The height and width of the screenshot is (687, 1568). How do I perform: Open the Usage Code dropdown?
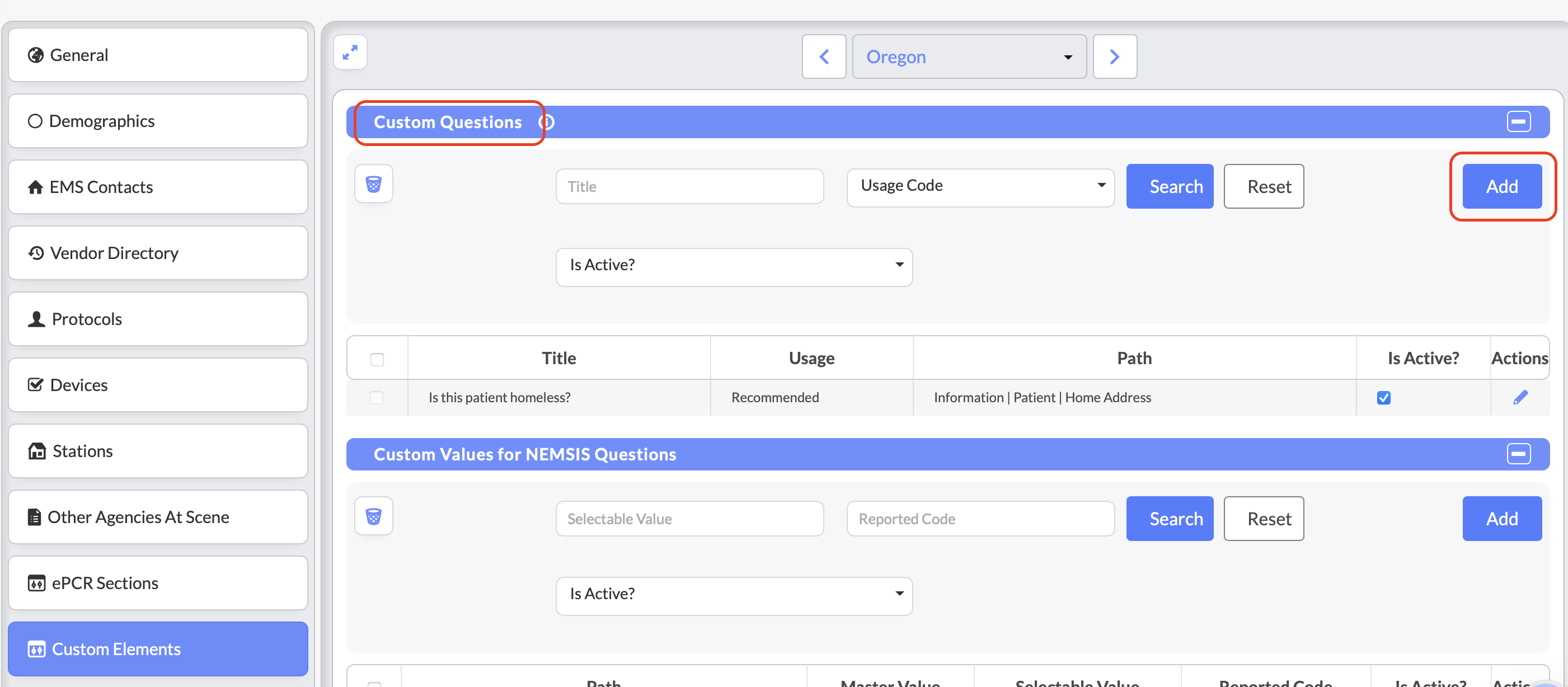pos(980,186)
